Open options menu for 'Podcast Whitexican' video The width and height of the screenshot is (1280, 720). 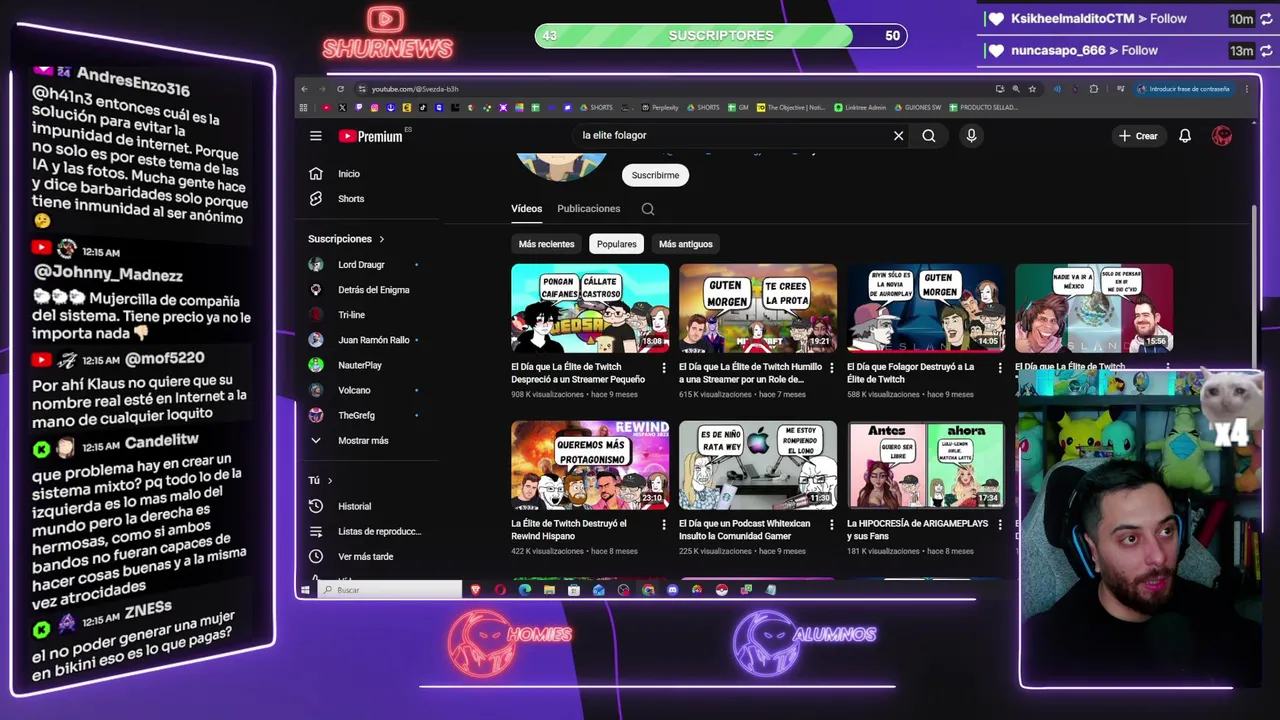point(832,524)
